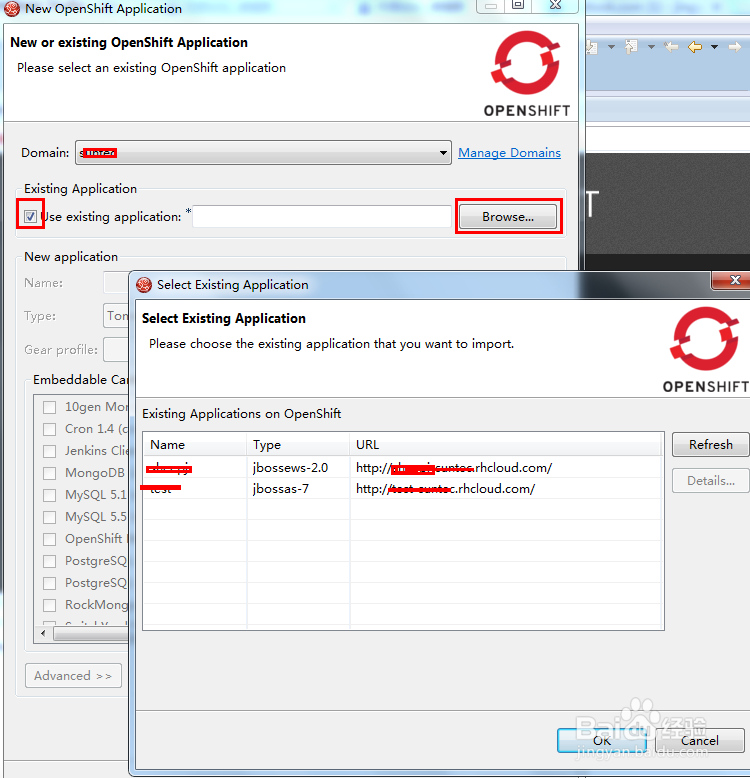Viewport: 750px width, 778px height.
Task: Toggle the MySQL 5.1 cartridge checkbox
Action: 50,495
